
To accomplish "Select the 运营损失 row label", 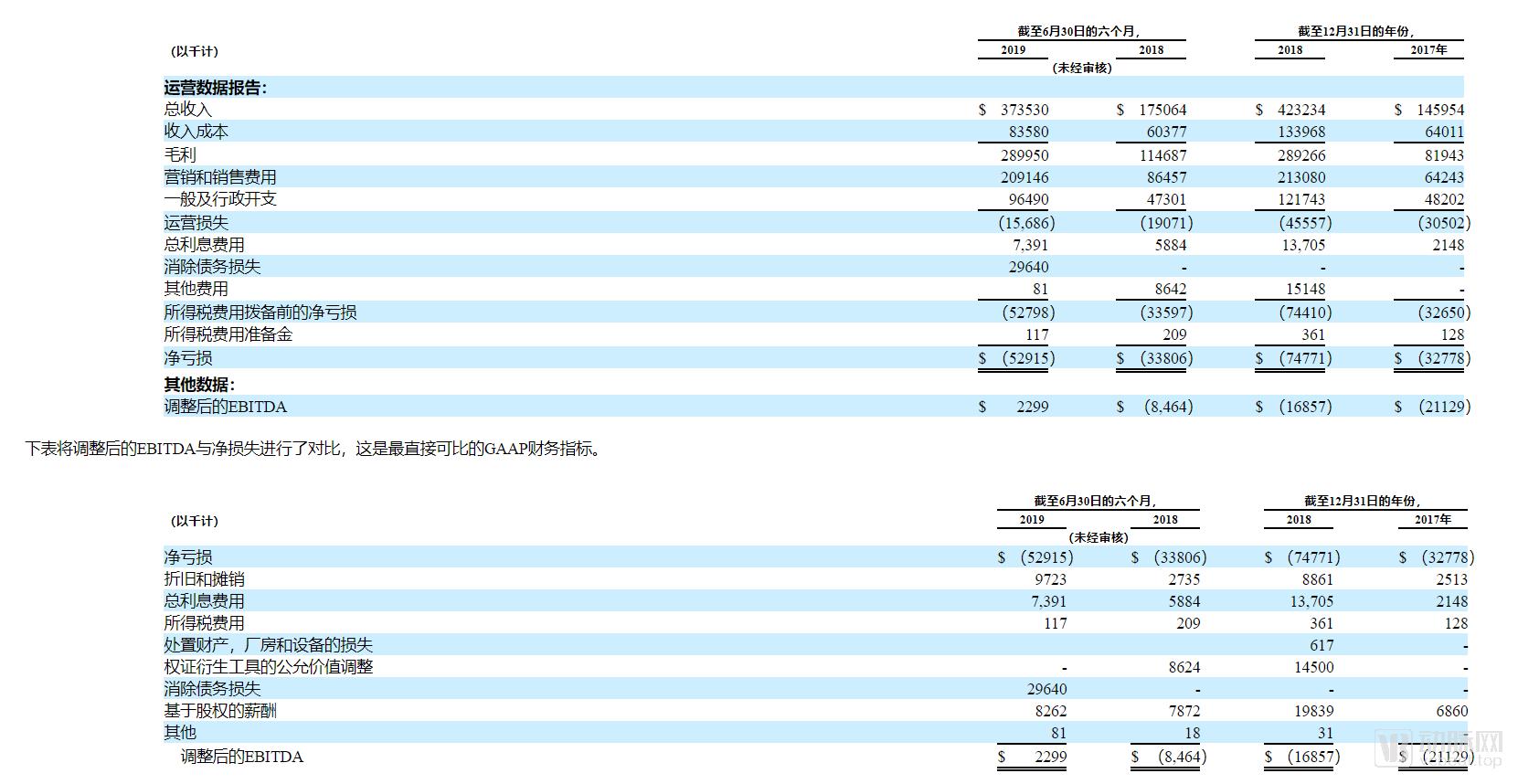I will (196, 223).
